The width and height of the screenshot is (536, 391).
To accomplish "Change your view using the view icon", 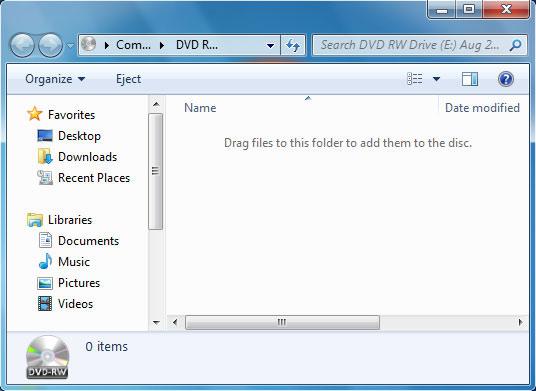I will point(415,79).
